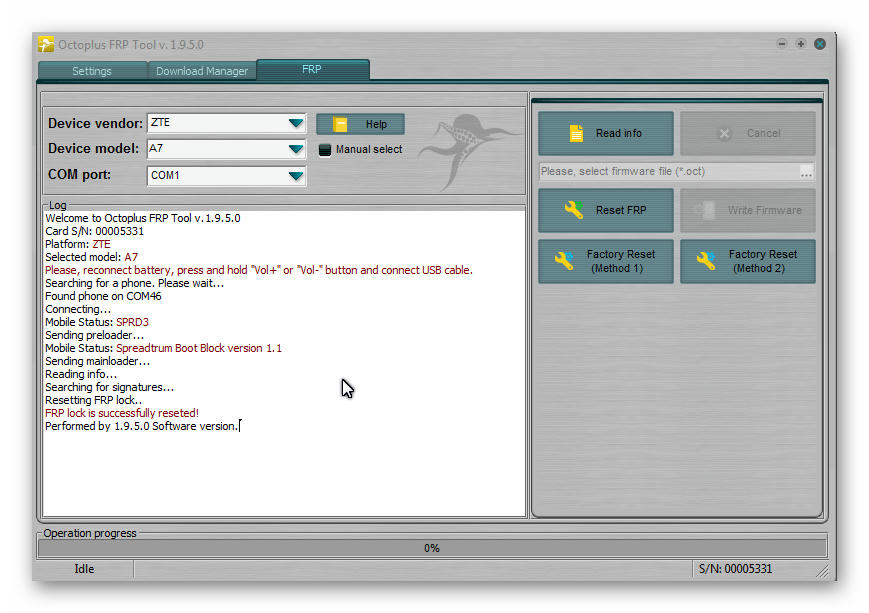Screen dimensions: 869x613
Task: Click the Read info document icon
Action: tap(576, 134)
